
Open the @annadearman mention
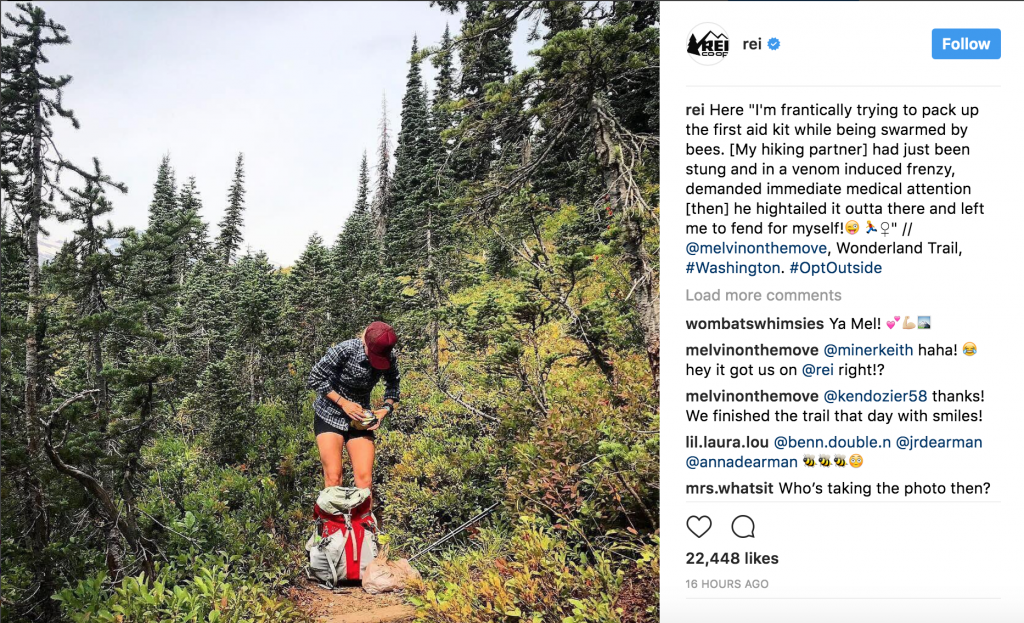tap(741, 461)
